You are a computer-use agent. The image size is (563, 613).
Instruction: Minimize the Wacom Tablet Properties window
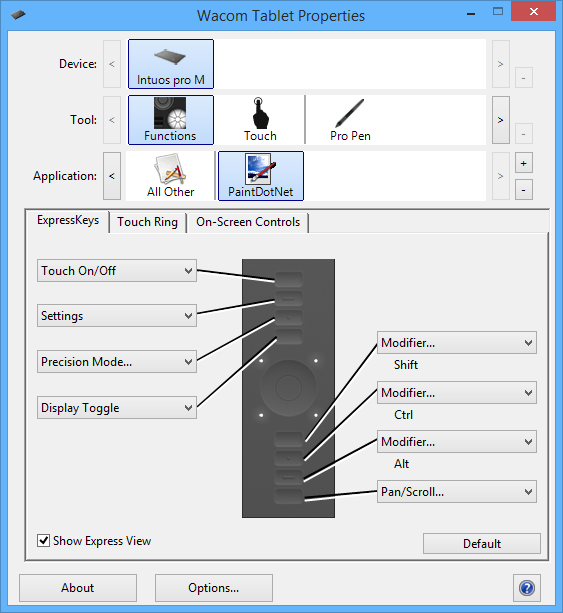pyautogui.click(x=471, y=13)
